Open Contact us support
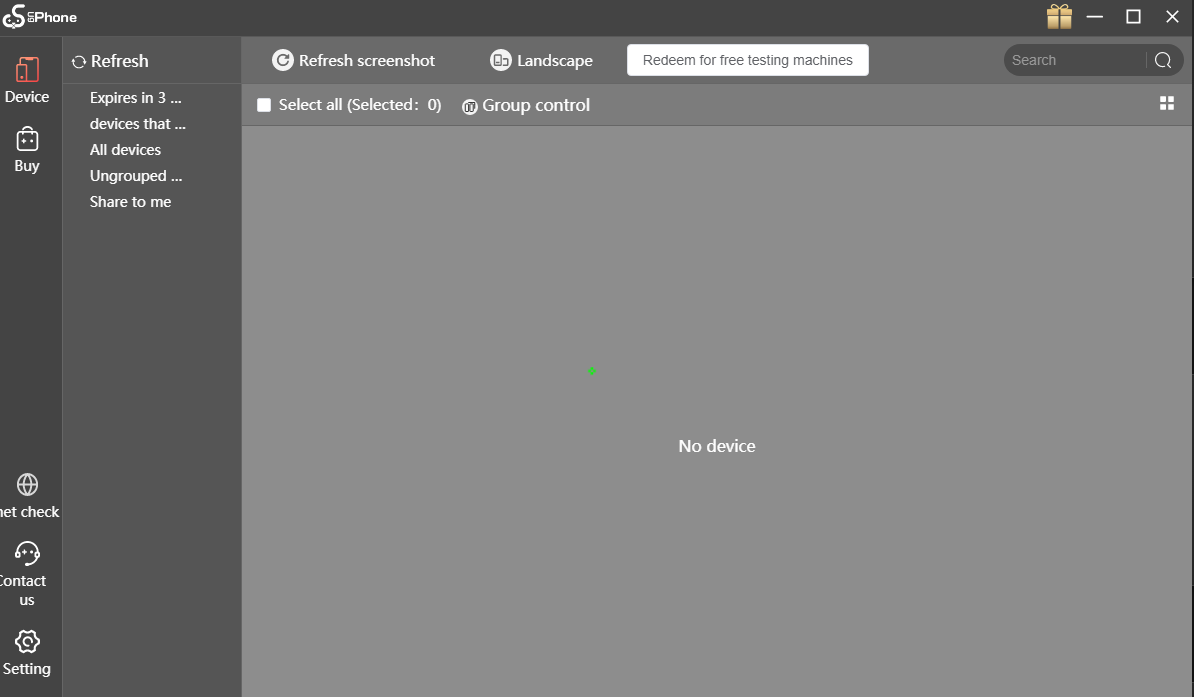Viewport: 1194px width, 697px height. (26, 574)
